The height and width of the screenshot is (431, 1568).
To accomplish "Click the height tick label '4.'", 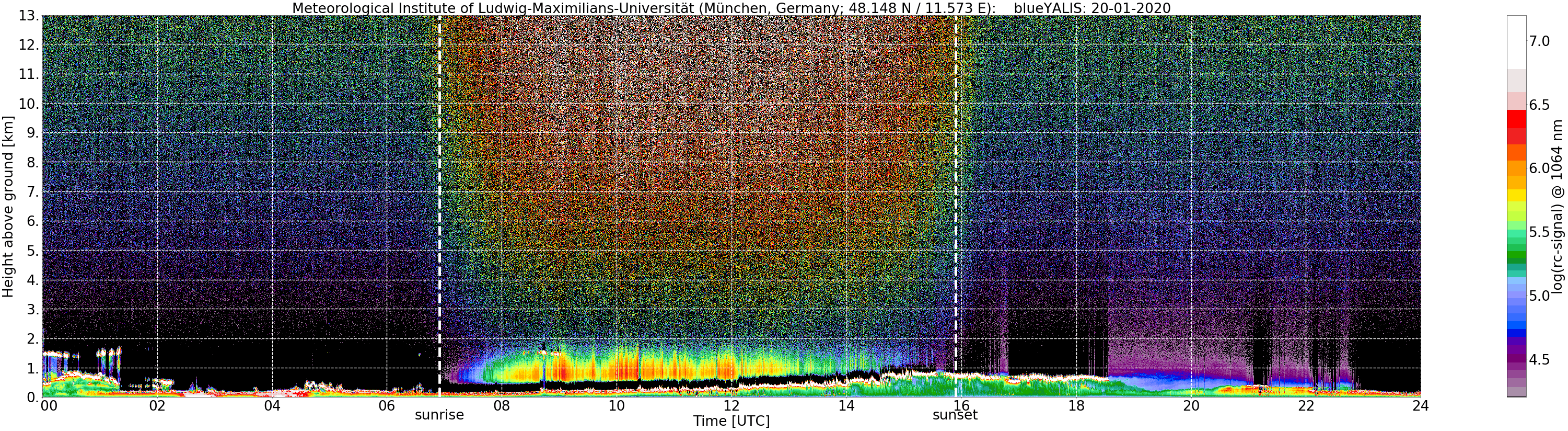I will 32,280.
